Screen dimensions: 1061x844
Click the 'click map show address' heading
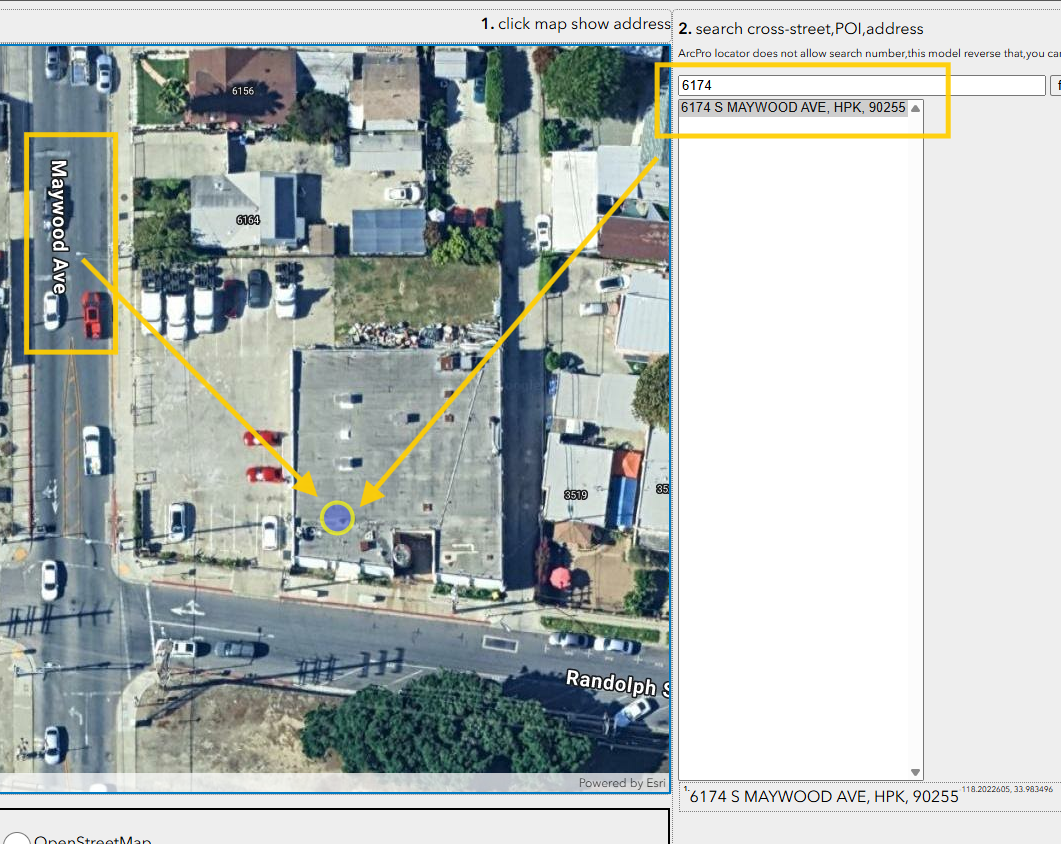[575, 24]
